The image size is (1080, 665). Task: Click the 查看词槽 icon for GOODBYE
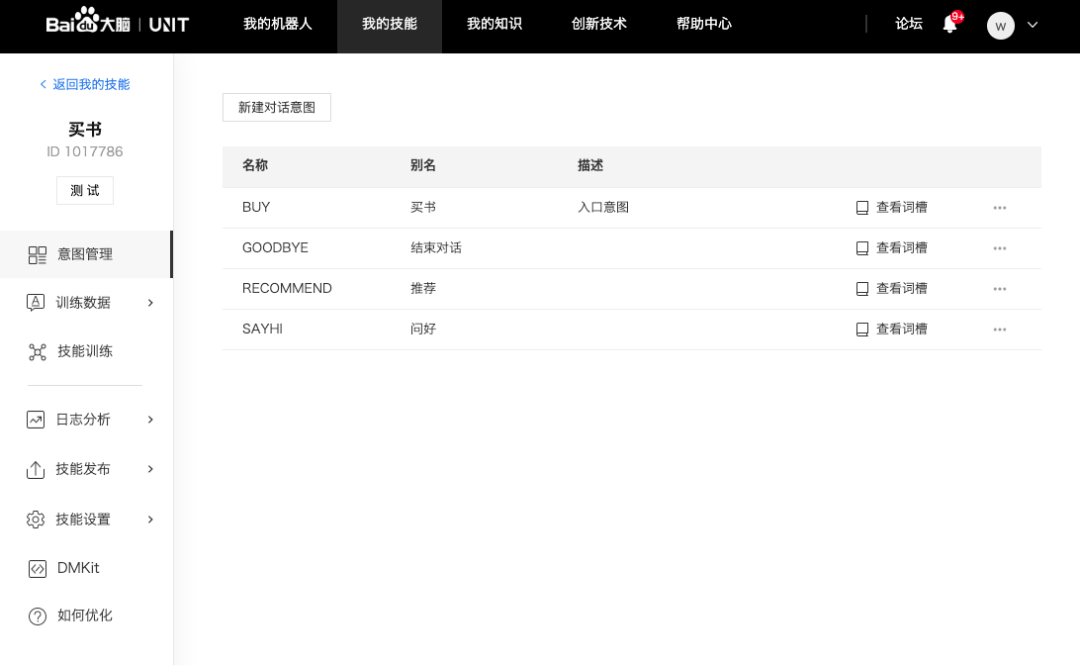click(x=862, y=249)
